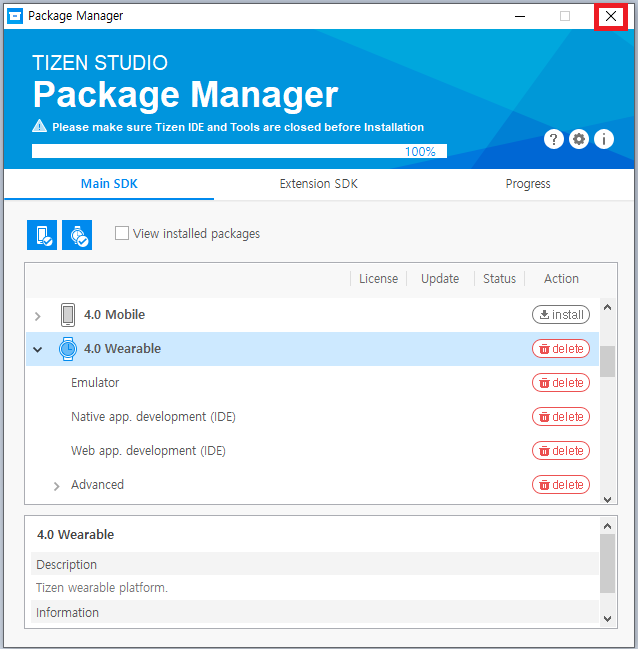Open the Progress tab
Image resolution: width=638 pixels, height=649 pixels.
(528, 184)
